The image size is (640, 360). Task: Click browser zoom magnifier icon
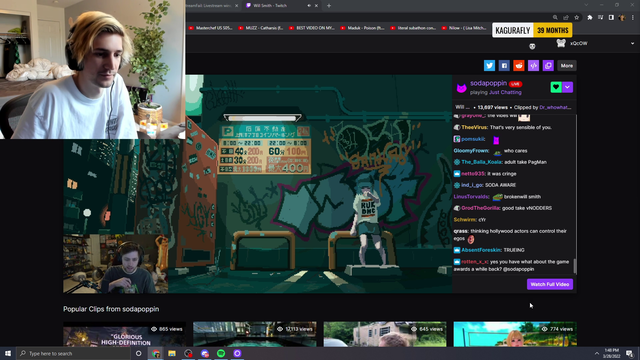[x=555, y=18]
